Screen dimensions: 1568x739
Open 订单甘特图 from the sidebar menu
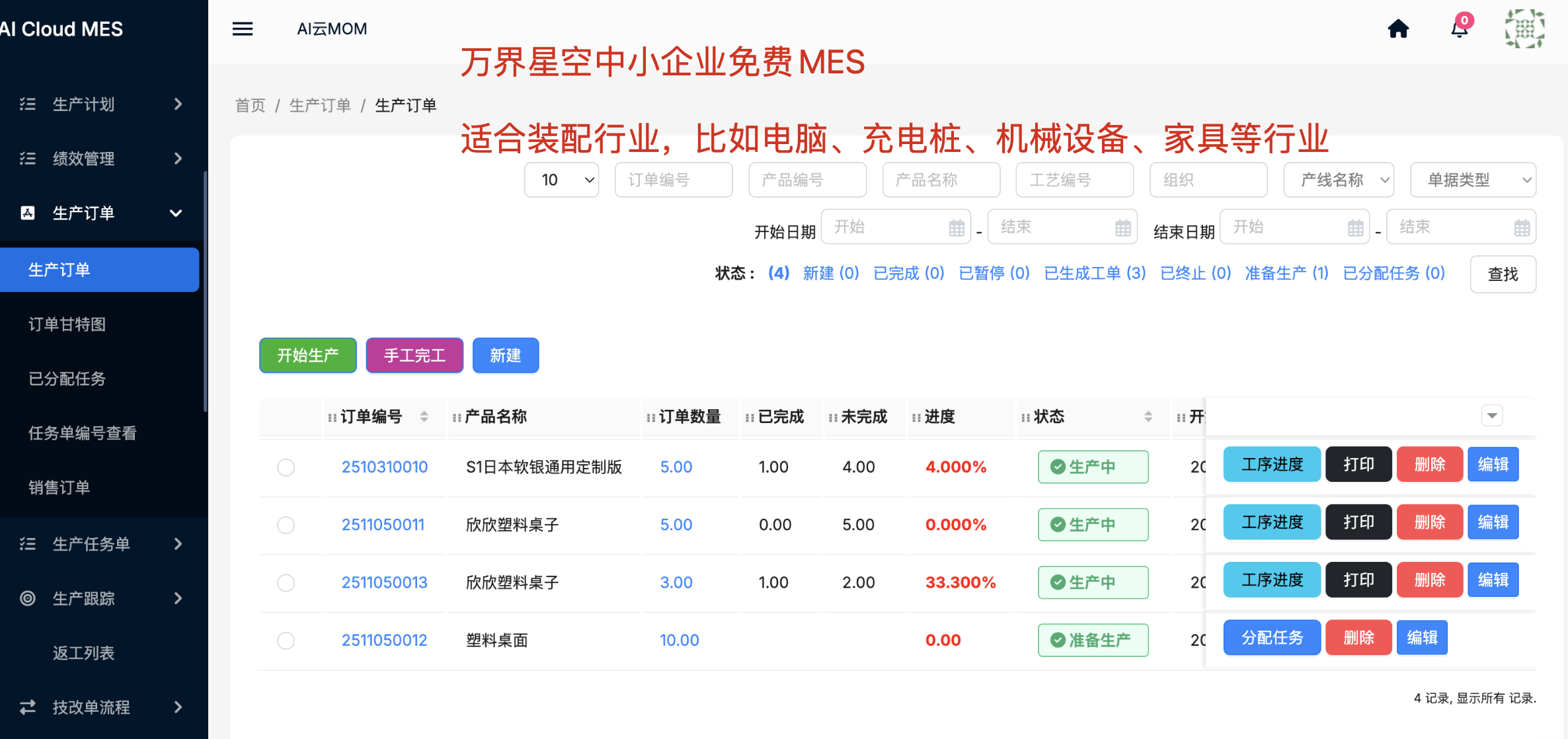(67, 324)
